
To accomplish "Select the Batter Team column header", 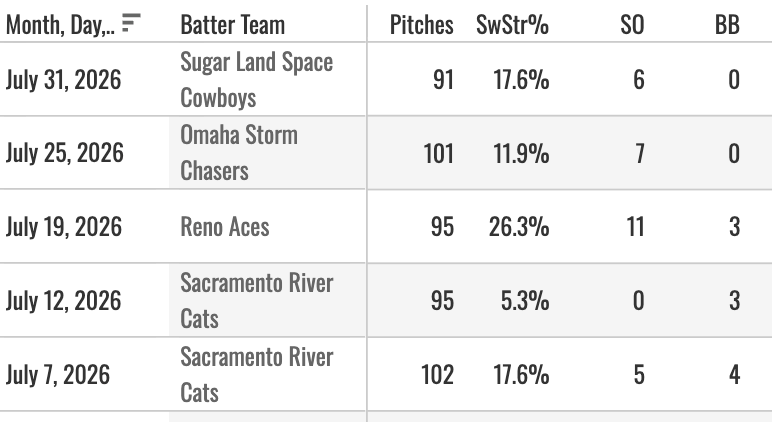I will click(x=232, y=25).
